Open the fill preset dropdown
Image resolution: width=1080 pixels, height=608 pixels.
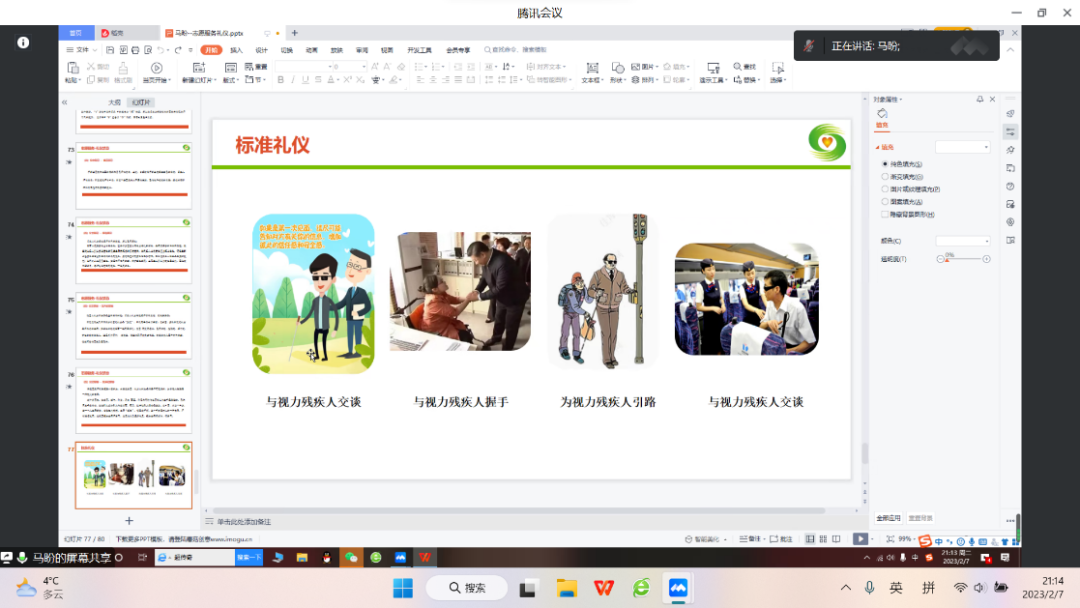pyautogui.click(x=962, y=147)
